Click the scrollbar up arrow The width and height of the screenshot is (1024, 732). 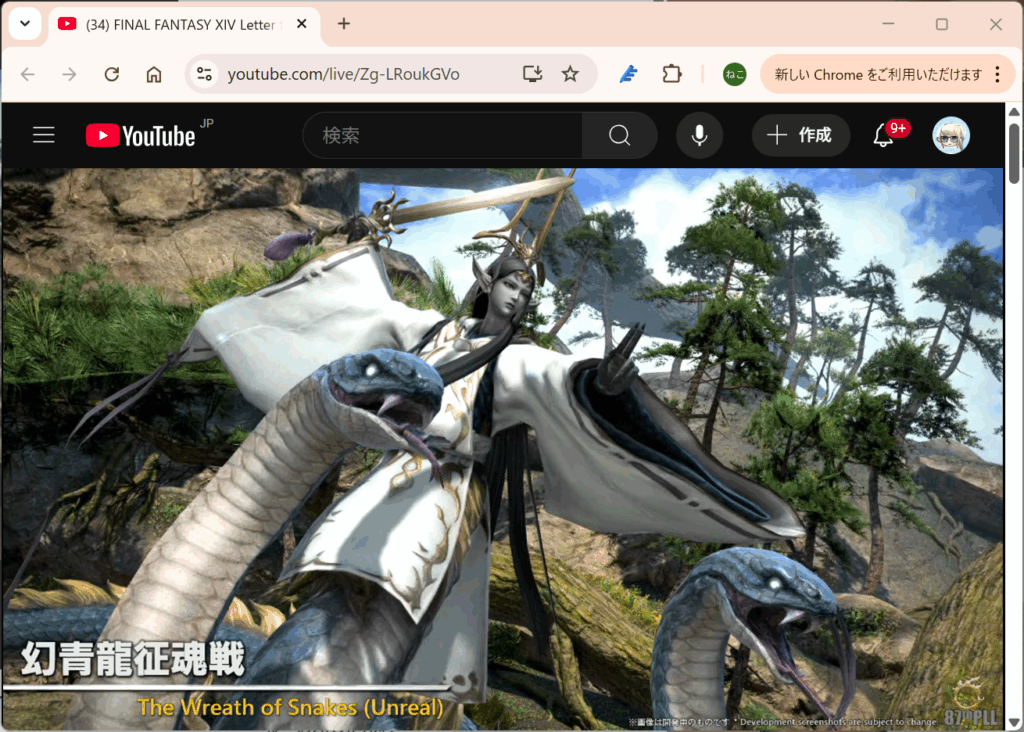(1014, 112)
